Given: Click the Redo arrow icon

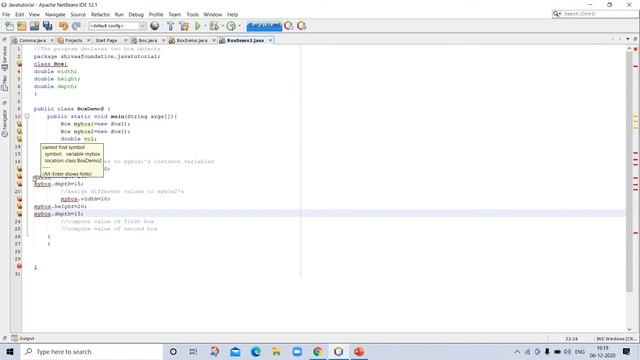Looking at the screenshot, I should 76,26.
